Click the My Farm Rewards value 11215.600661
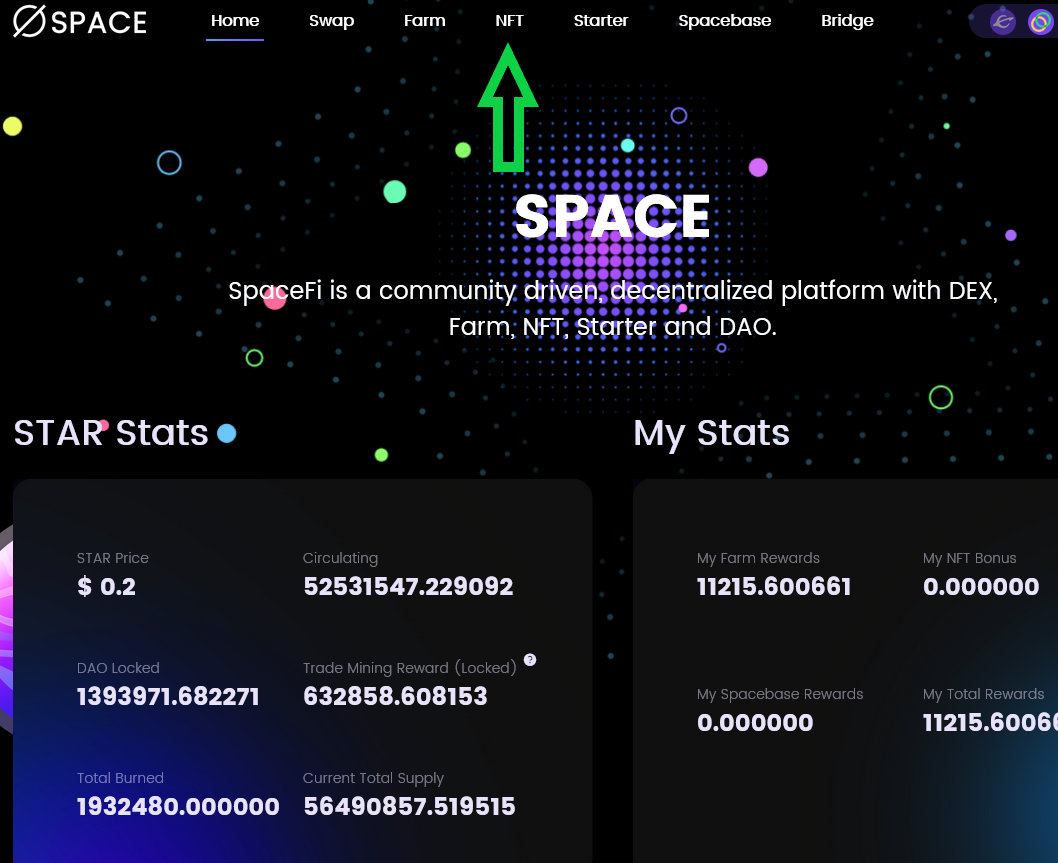The height and width of the screenshot is (863, 1058). pyautogui.click(x=774, y=586)
